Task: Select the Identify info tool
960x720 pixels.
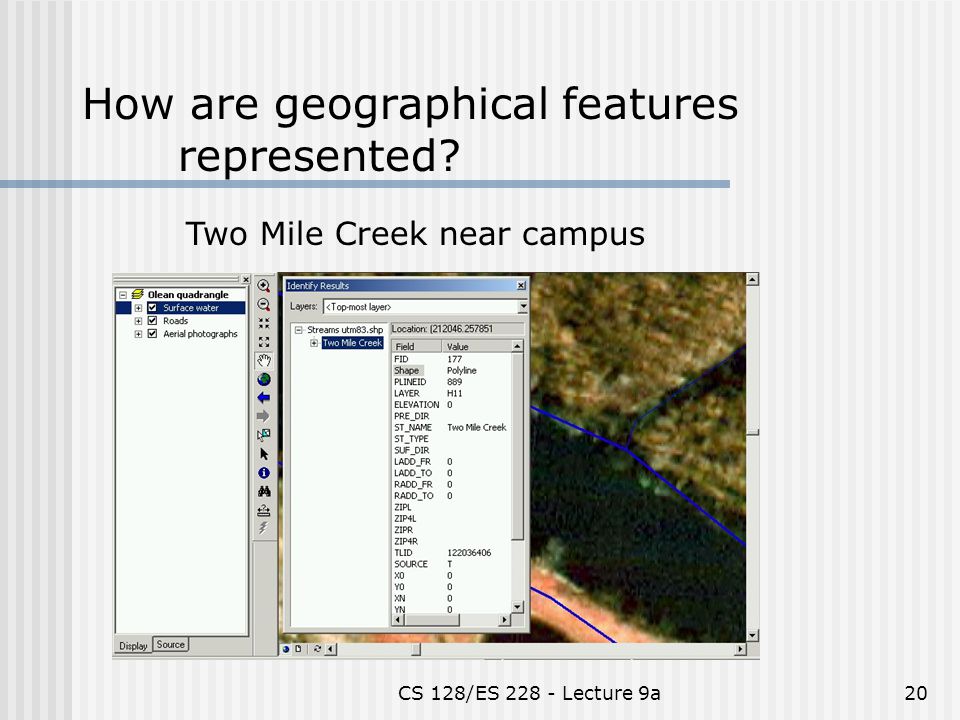Action: (264, 473)
